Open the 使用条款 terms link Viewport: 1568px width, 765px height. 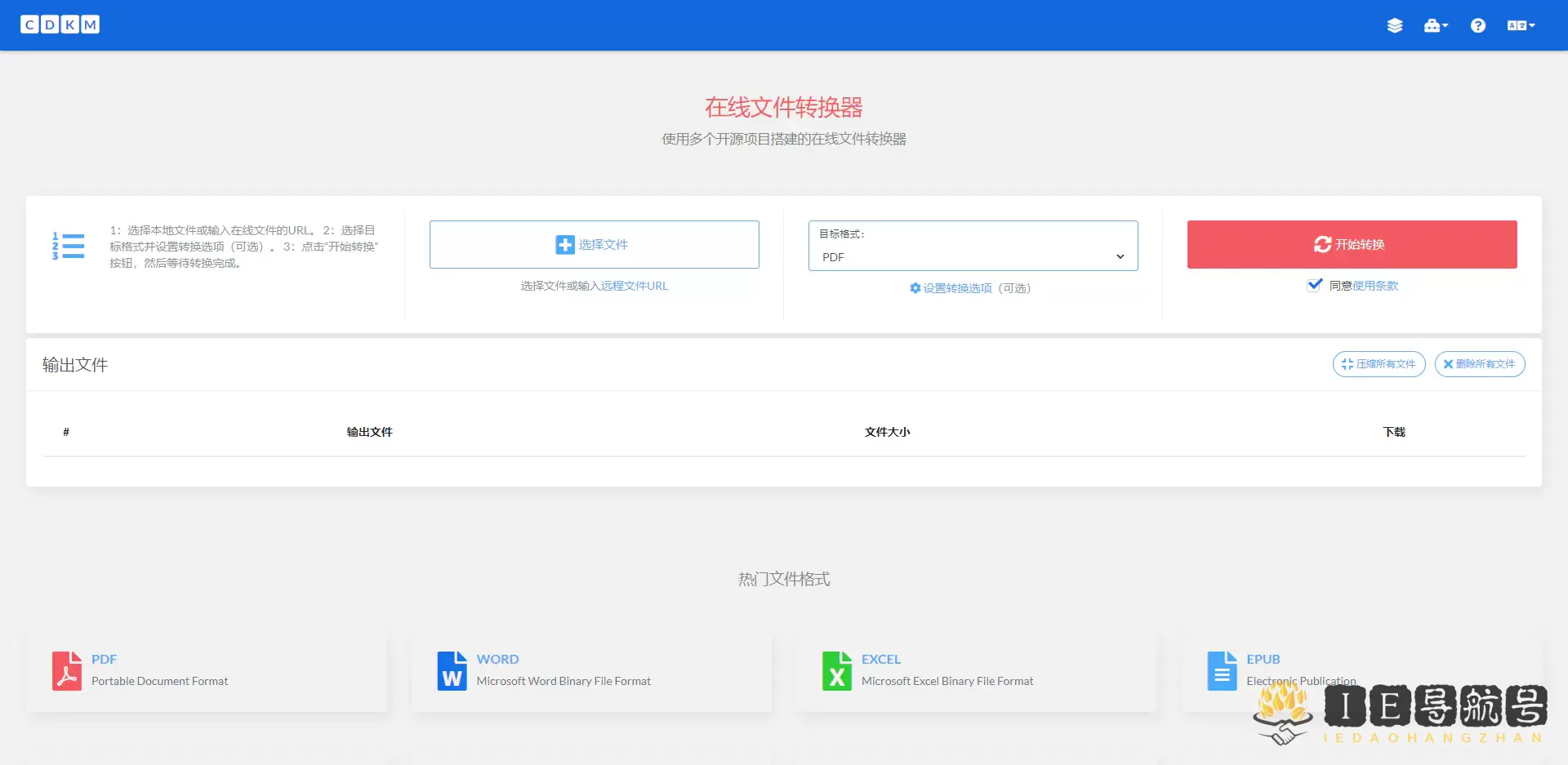pos(1375,286)
